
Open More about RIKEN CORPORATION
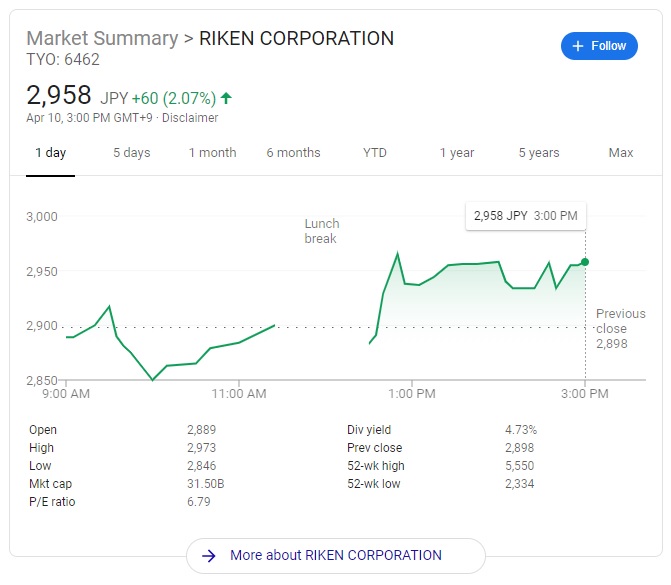click(x=335, y=555)
